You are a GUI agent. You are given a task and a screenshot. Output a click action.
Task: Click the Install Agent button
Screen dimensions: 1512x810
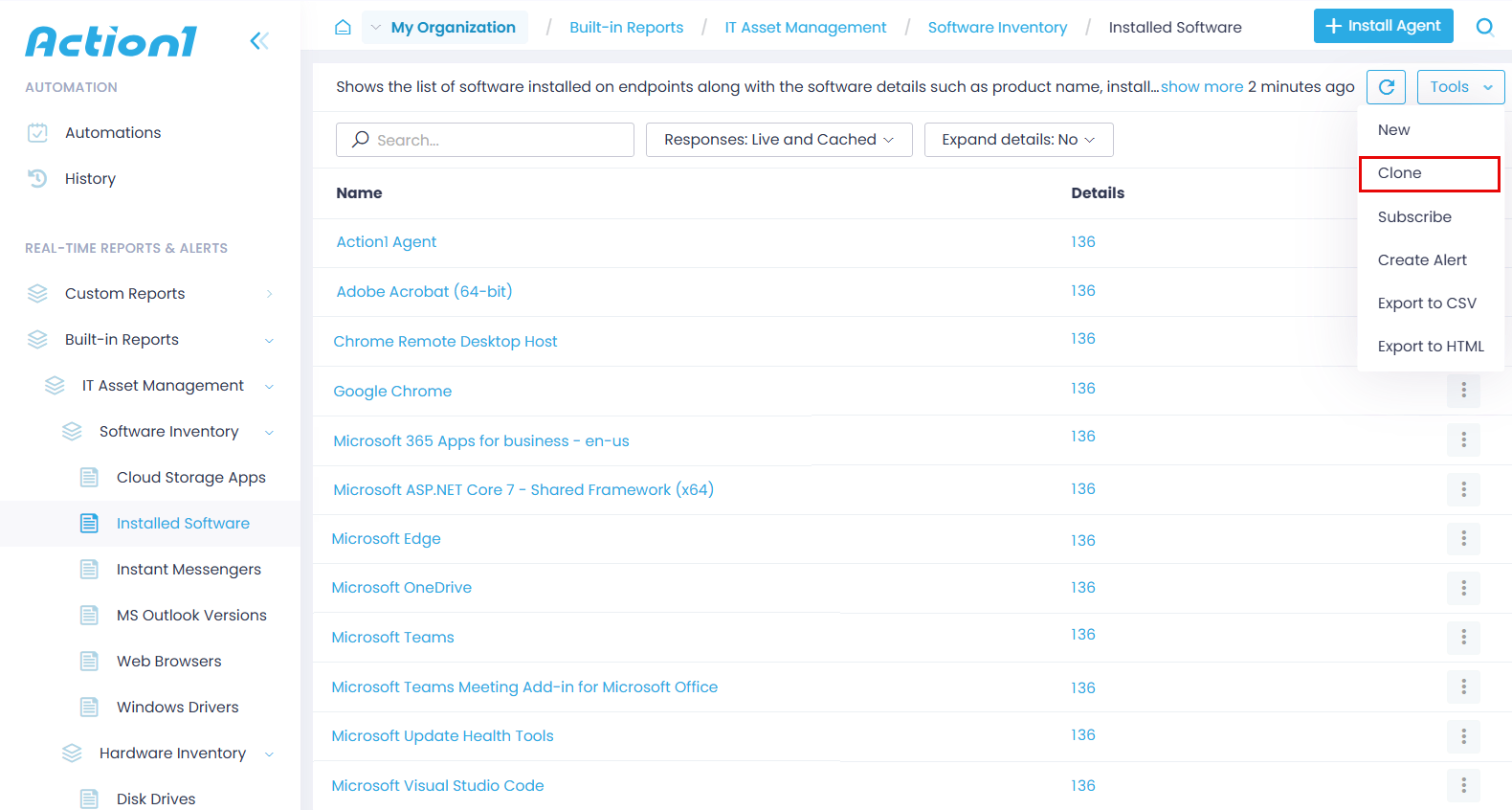1383,26
